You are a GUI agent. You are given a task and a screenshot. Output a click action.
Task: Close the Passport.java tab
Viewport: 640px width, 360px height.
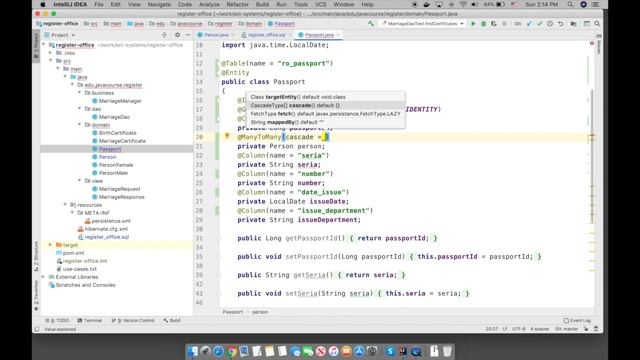pyautogui.click(x=338, y=35)
